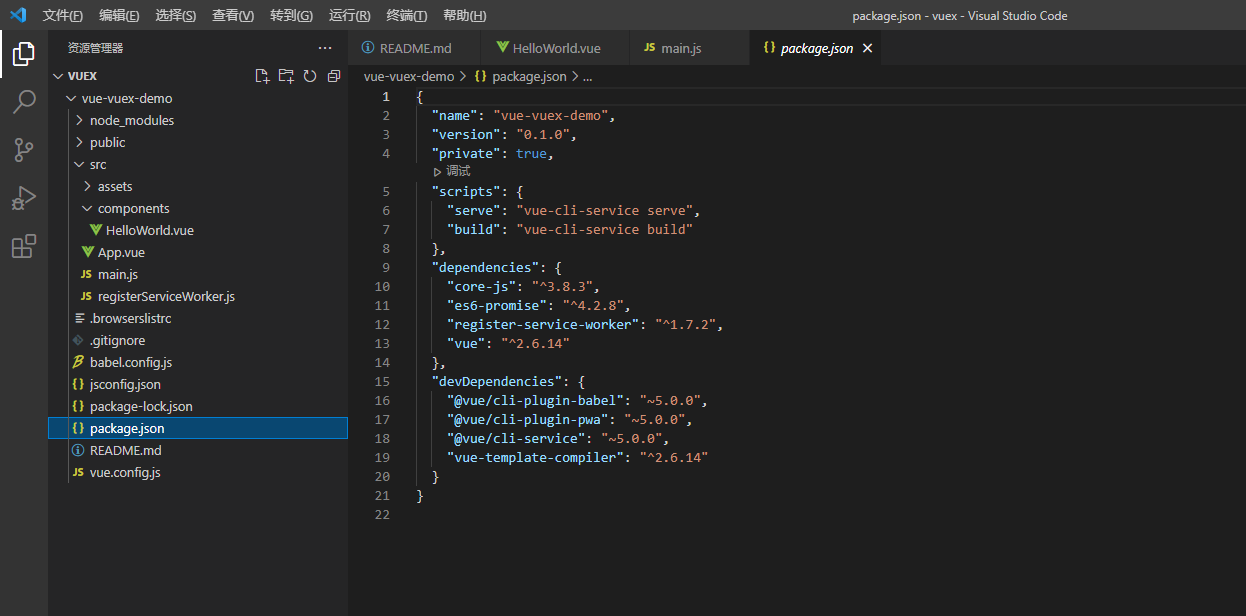Open the 帮助(H) menu
Image resolution: width=1246 pixels, height=616 pixels.
pos(464,16)
